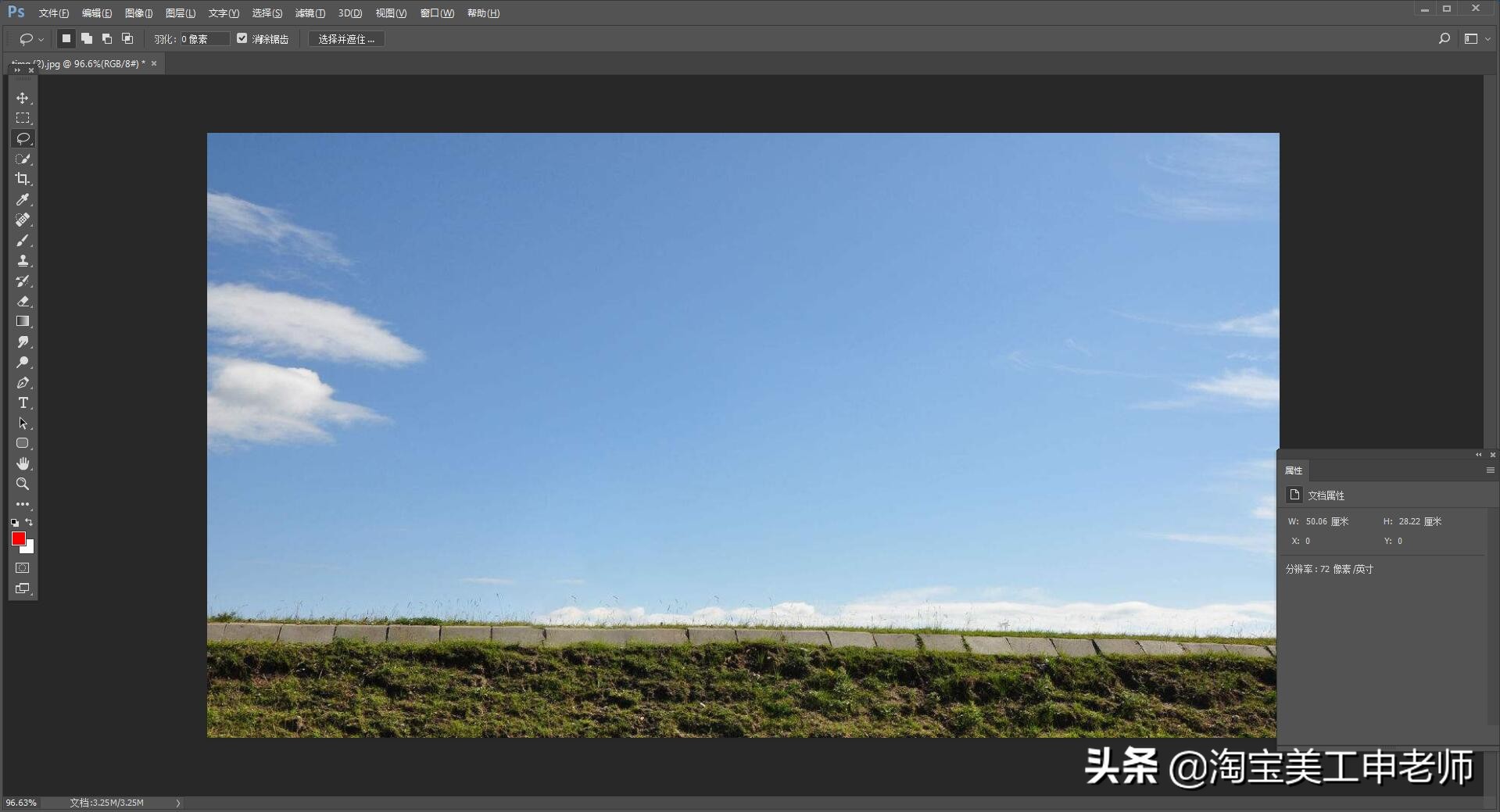Click the document properties page icon
Image resolution: width=1500 pixels, height=812 pixels.
[x=1294, y=495]
